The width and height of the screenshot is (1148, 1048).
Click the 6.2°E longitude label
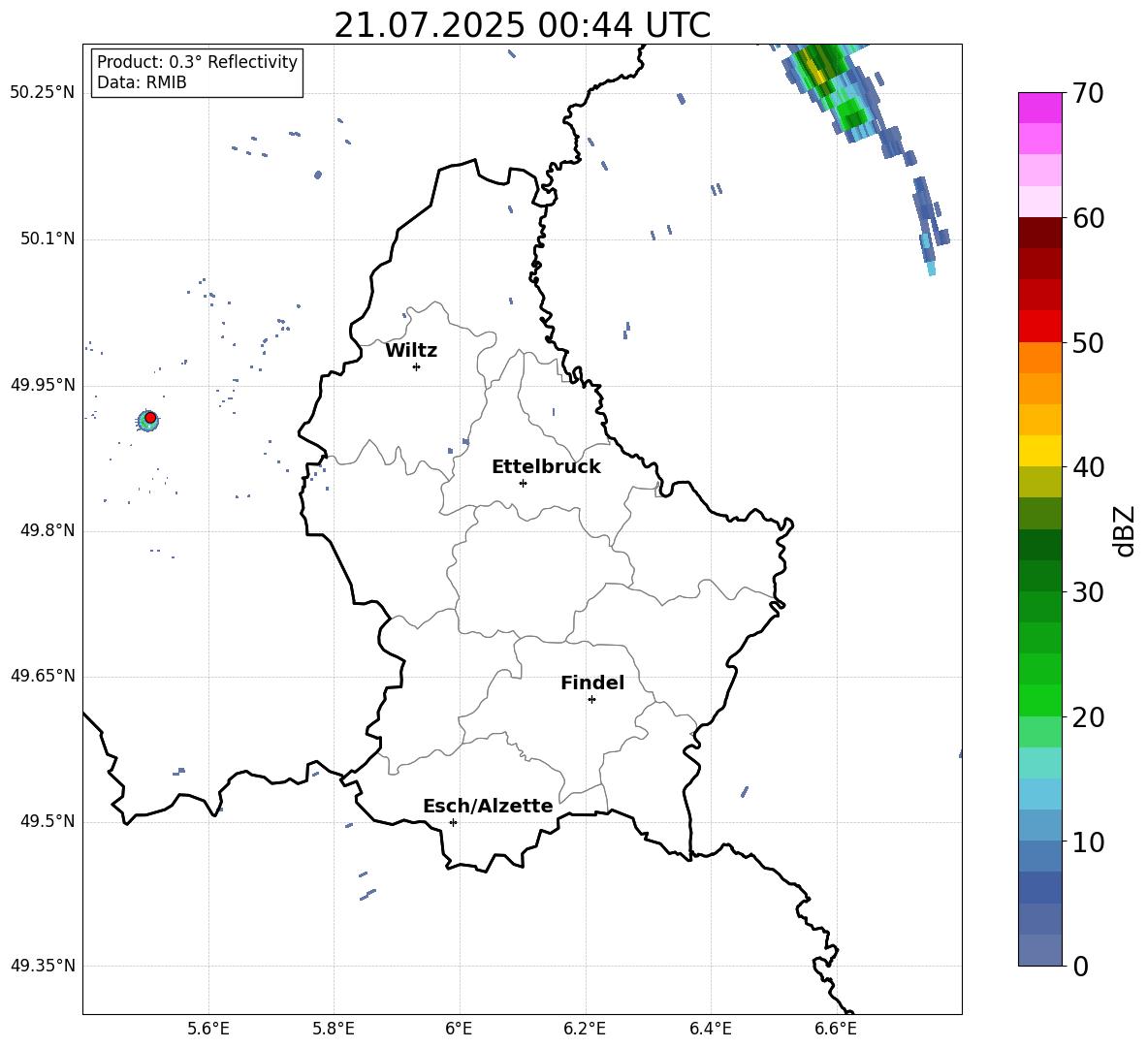tap(585, 1029)
